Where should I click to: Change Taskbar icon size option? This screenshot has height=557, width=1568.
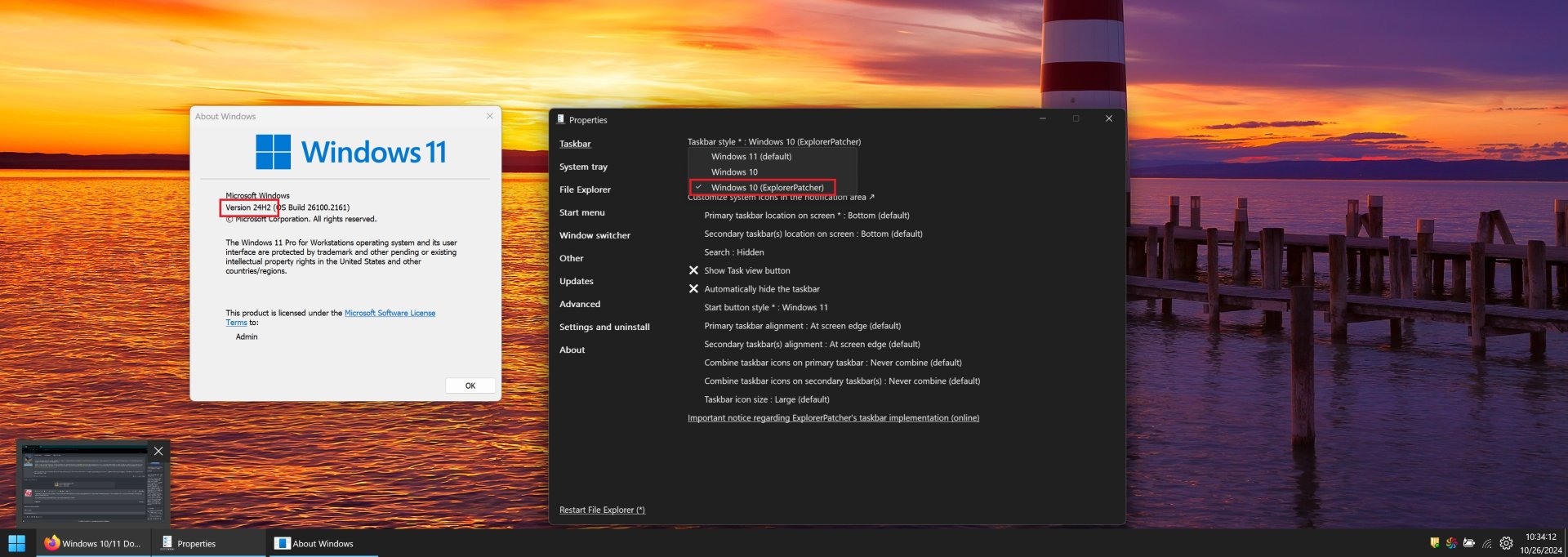[767, 399]
